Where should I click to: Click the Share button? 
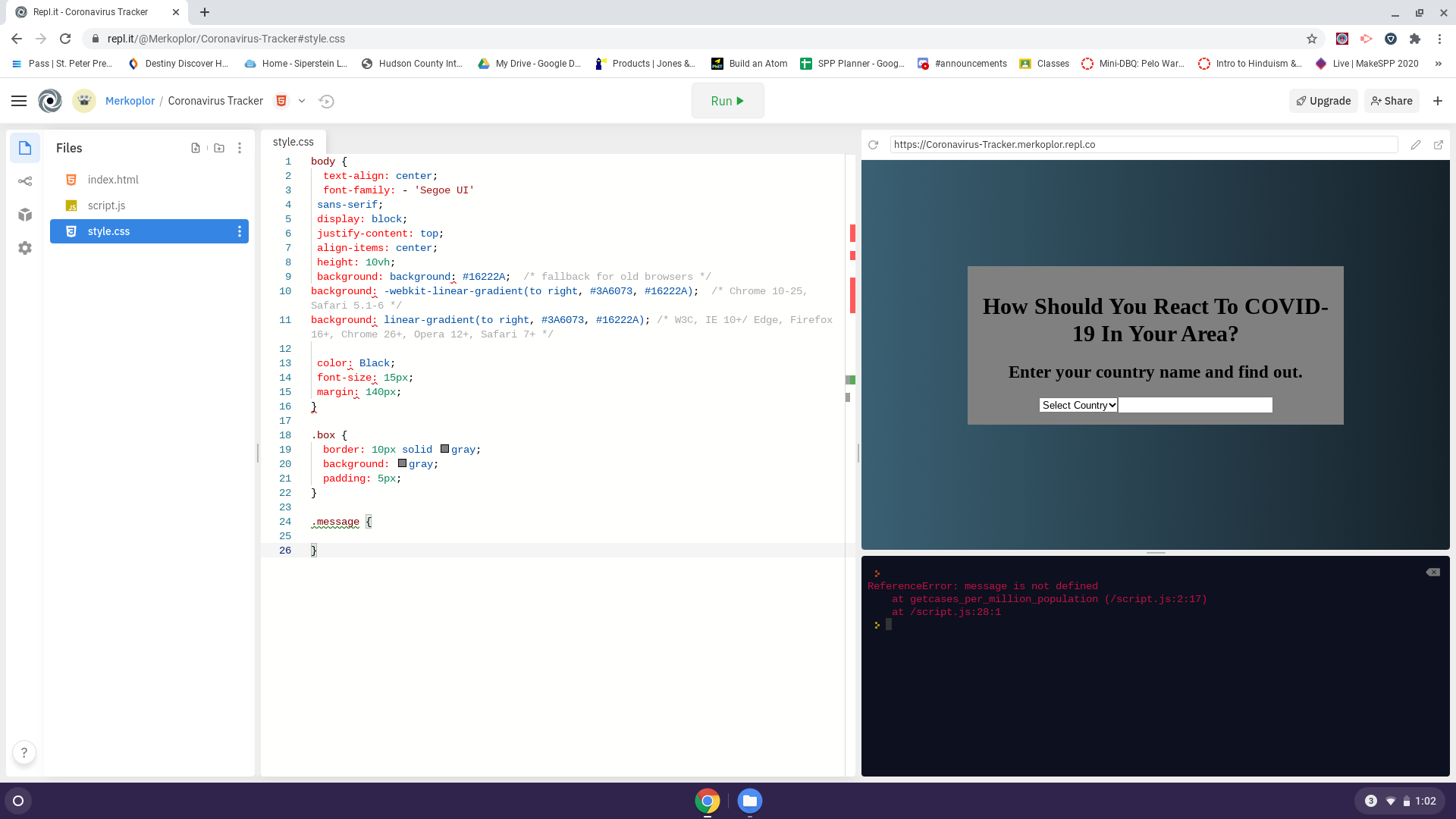(1392, 101)
